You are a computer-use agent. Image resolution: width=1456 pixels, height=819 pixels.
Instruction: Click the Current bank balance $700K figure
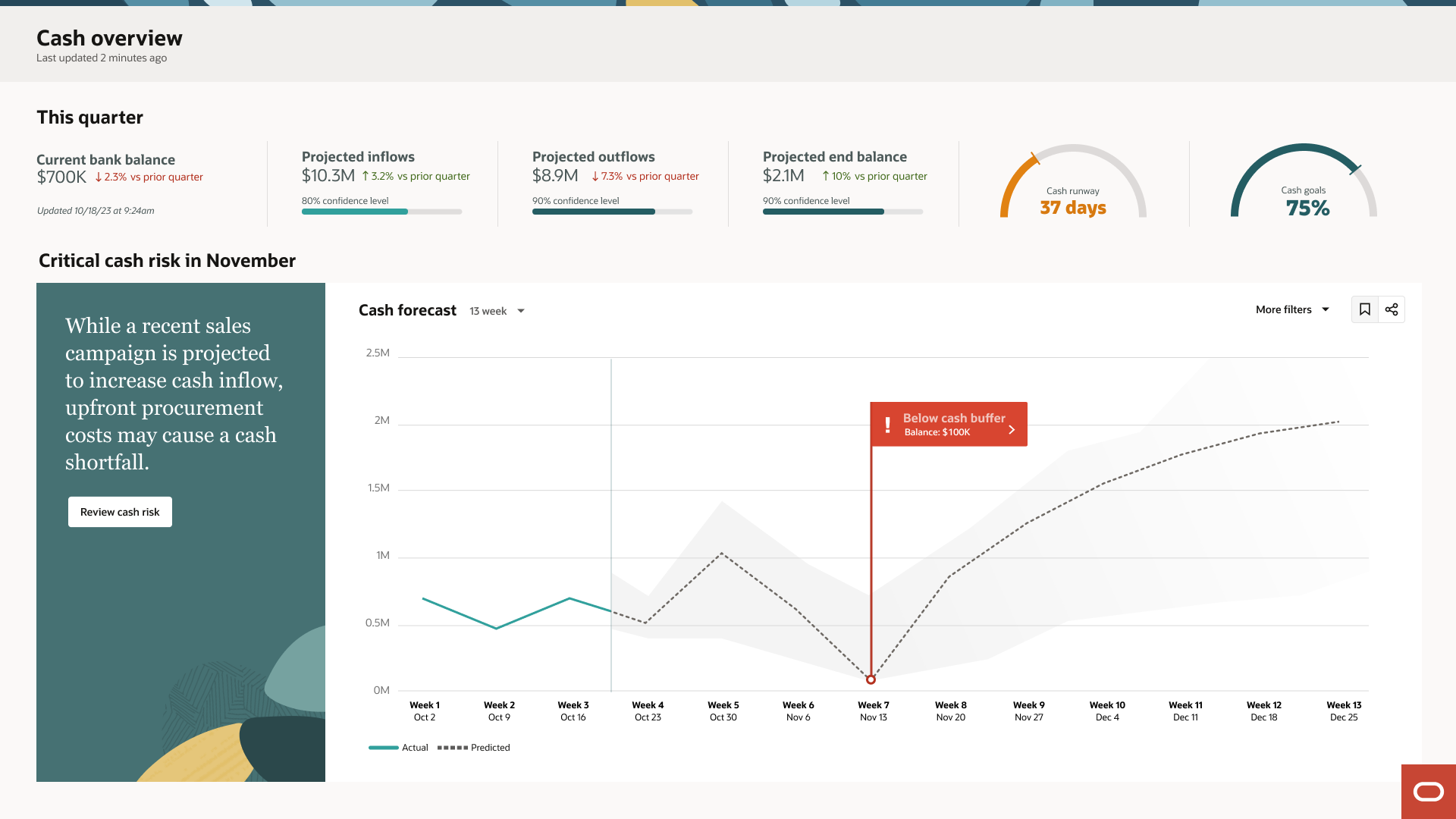(61, 177)
